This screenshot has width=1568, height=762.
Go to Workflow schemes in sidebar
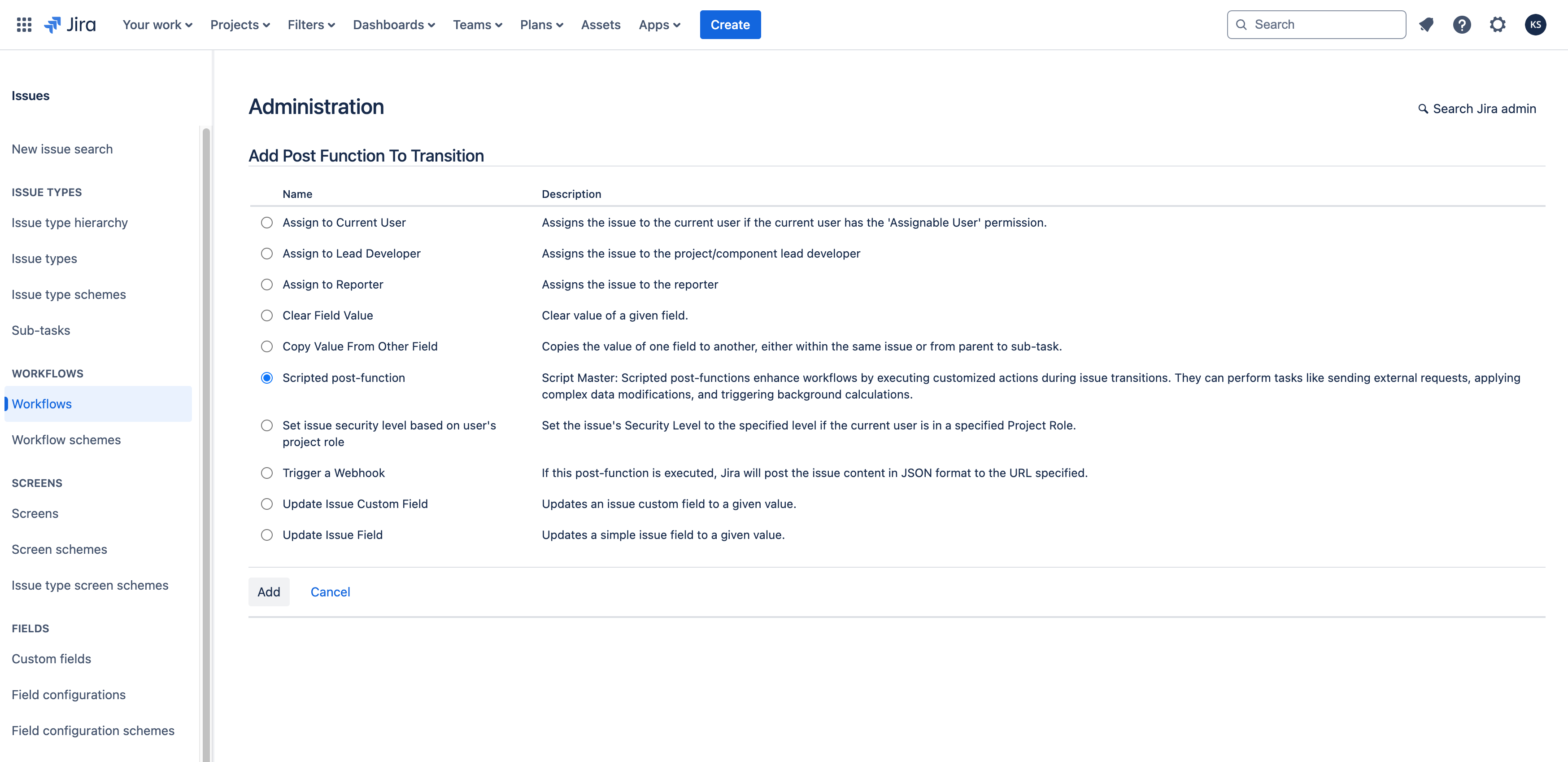66,440
